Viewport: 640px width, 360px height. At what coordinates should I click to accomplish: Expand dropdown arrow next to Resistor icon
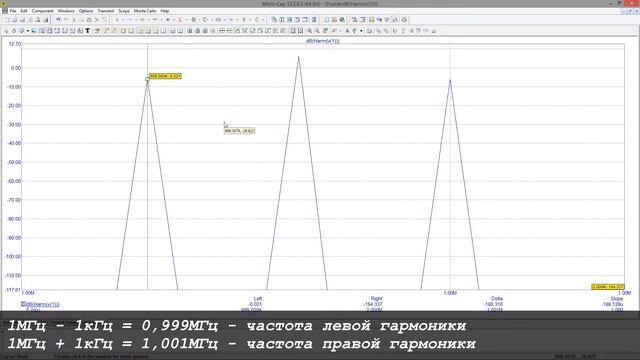[136, 20]
